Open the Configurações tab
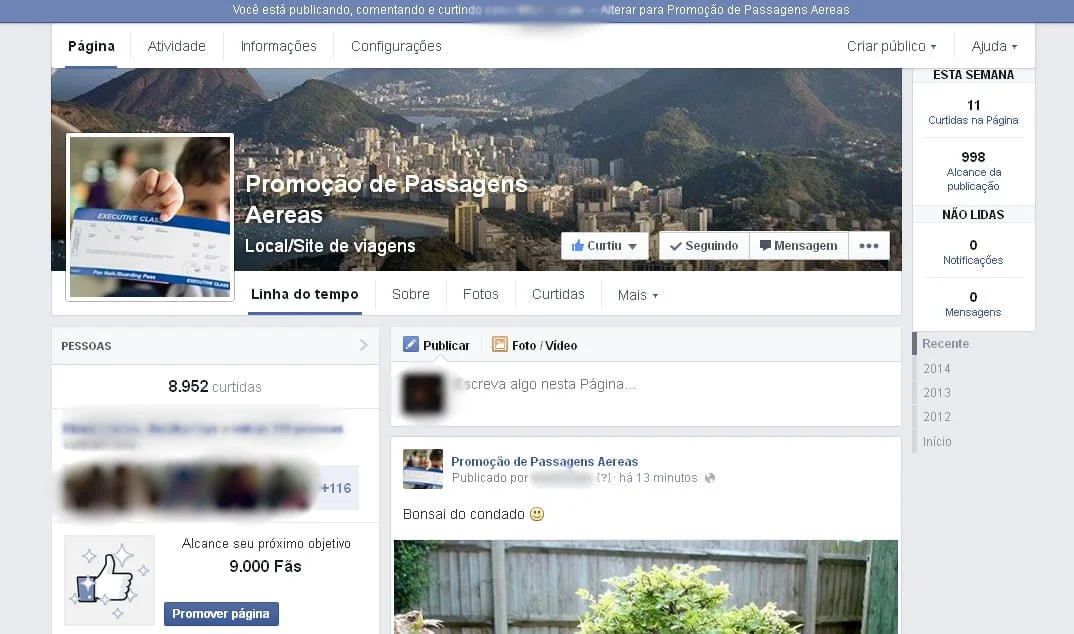 396,46
